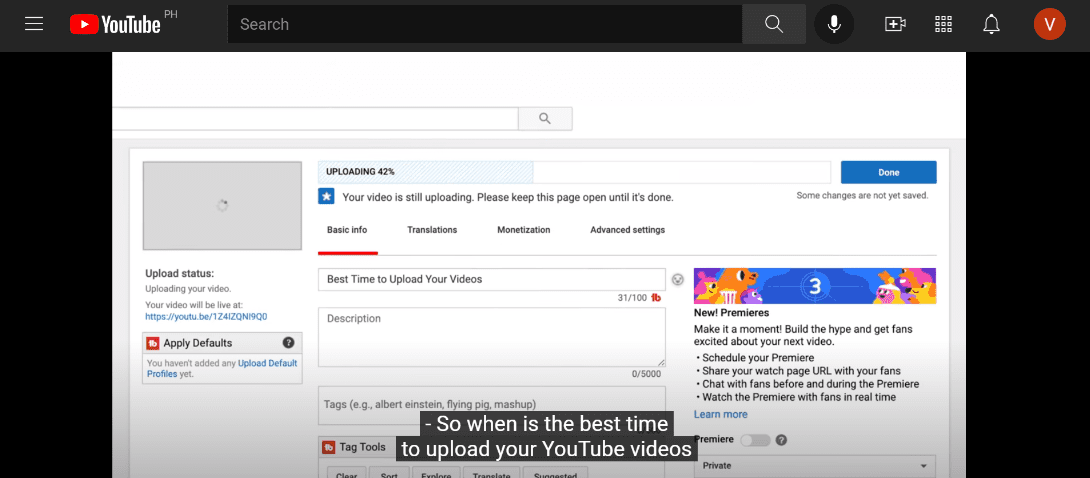This screenshot has width=1090, height=478.
Task: Open the Private visibility dropdown
Action: pos(815,465)
